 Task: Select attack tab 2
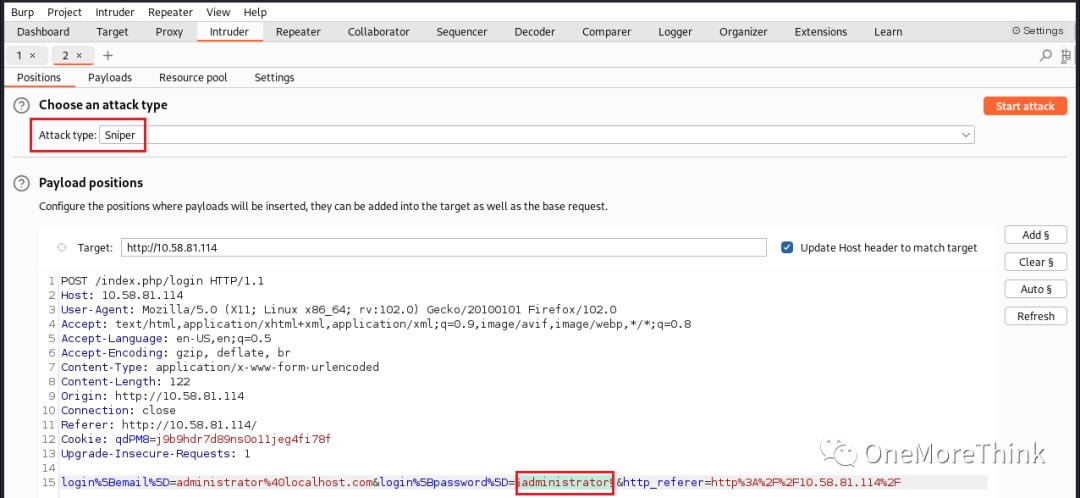[x=65, y=56]
